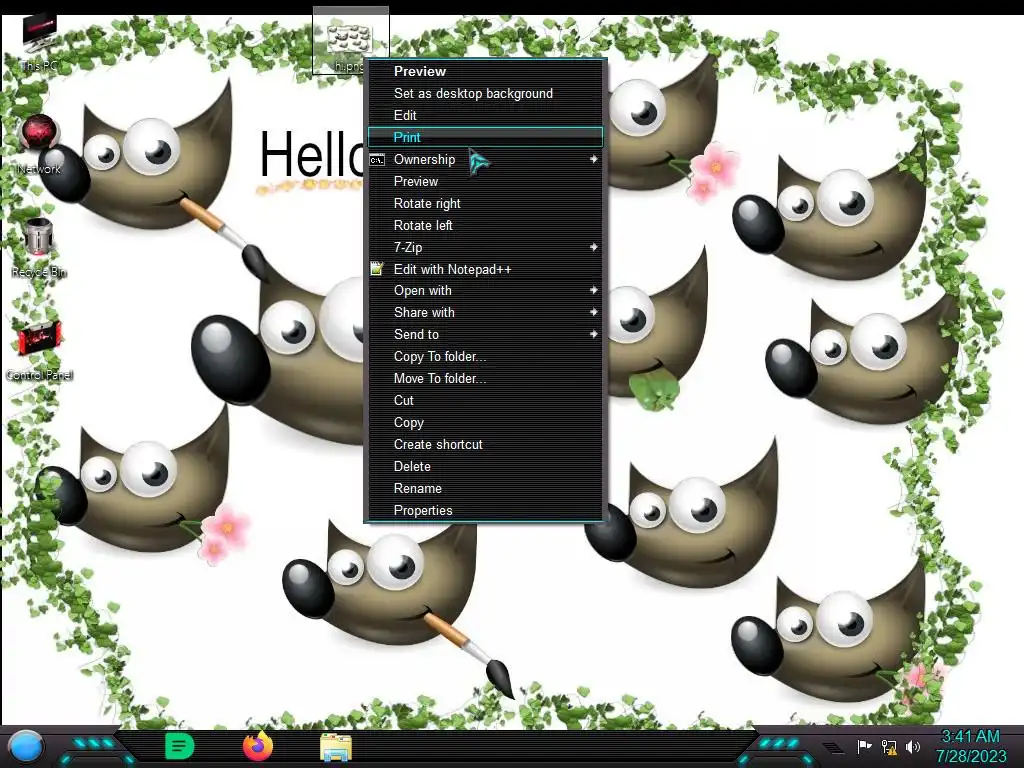Image resolution: width=1024 pixels, height=768 pixels.
Task: Choose Create shortcut
Action: pos(485,444)
